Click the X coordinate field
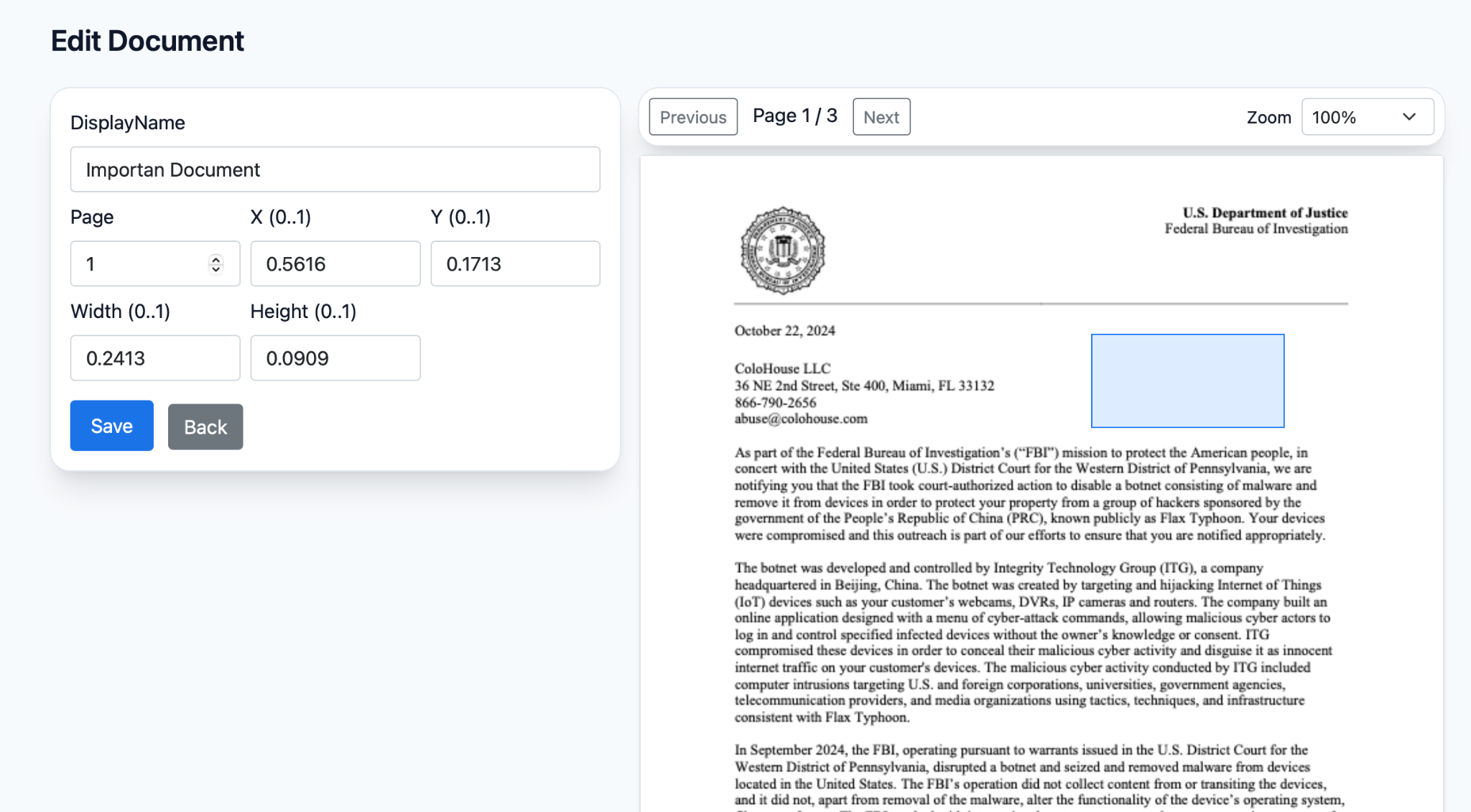Screen dimensions: 1471x812 click(x=335, y=264)
